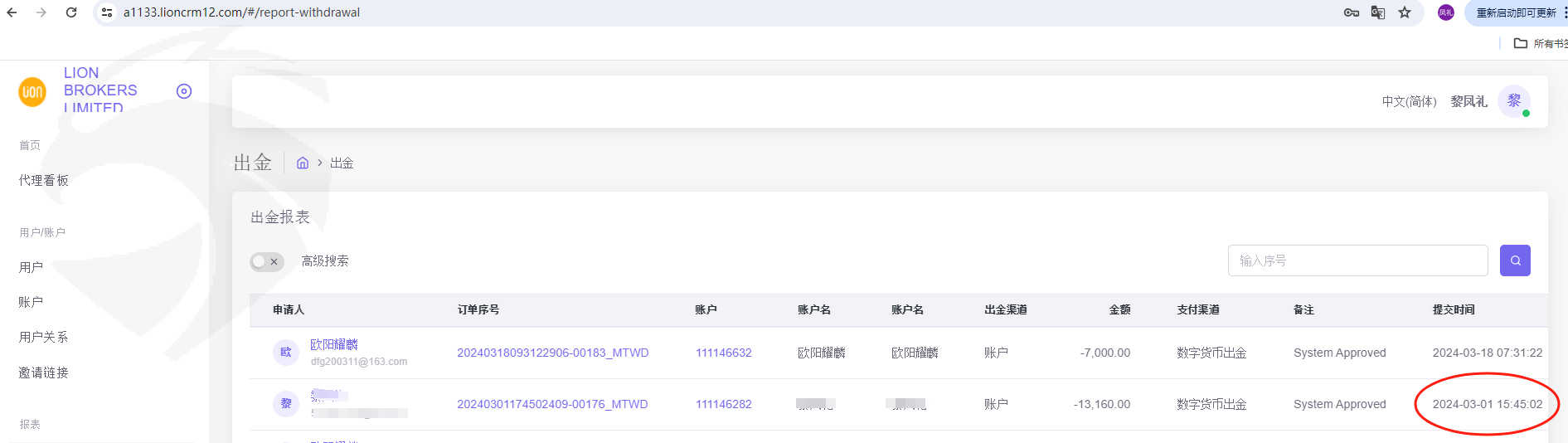The height and width of the screenshot is (443, 1568).
Task: Click the Lion Brokers orange logo
Action: pyautogui.click(x=32, y=91)
